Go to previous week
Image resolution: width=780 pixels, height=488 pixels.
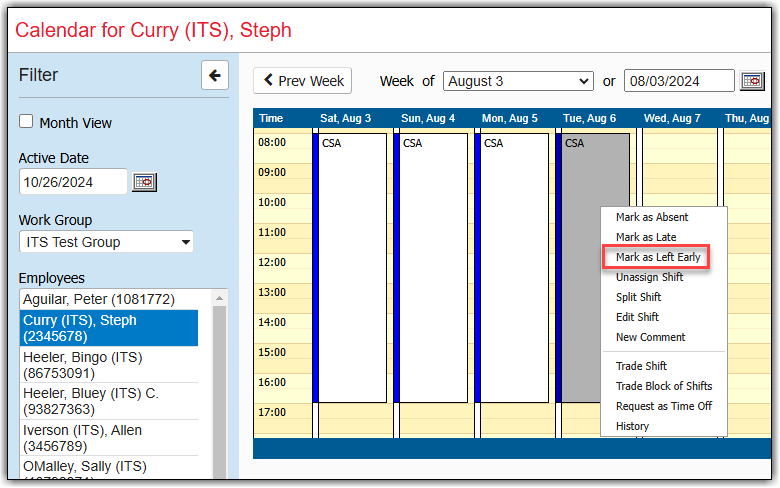(304, 81)
